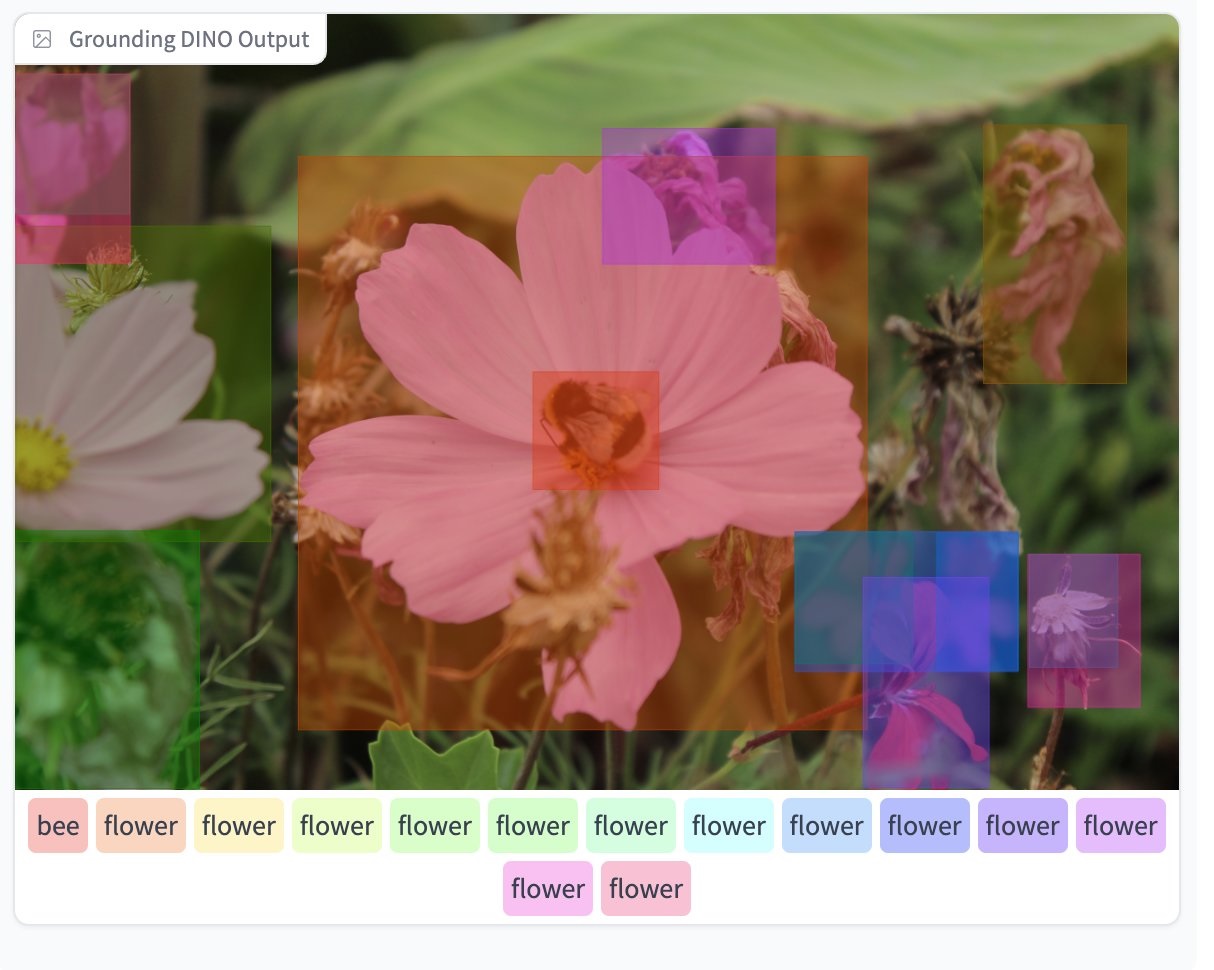Screen dimensions: 1214x970
Task: Click the purple box over the bottom-right purple flower
Action: (926, 720)
